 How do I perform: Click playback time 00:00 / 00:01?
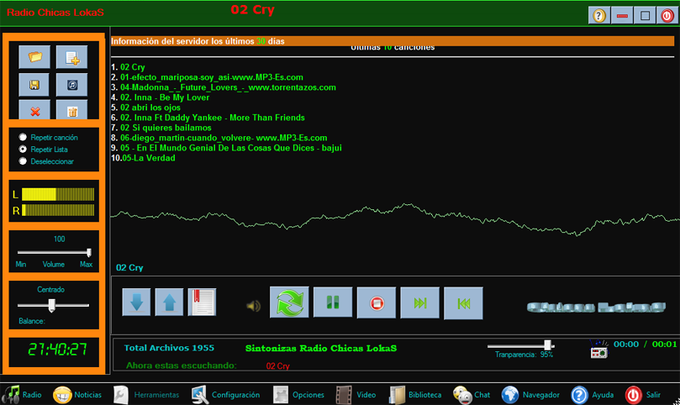click(x=645, y=344)
